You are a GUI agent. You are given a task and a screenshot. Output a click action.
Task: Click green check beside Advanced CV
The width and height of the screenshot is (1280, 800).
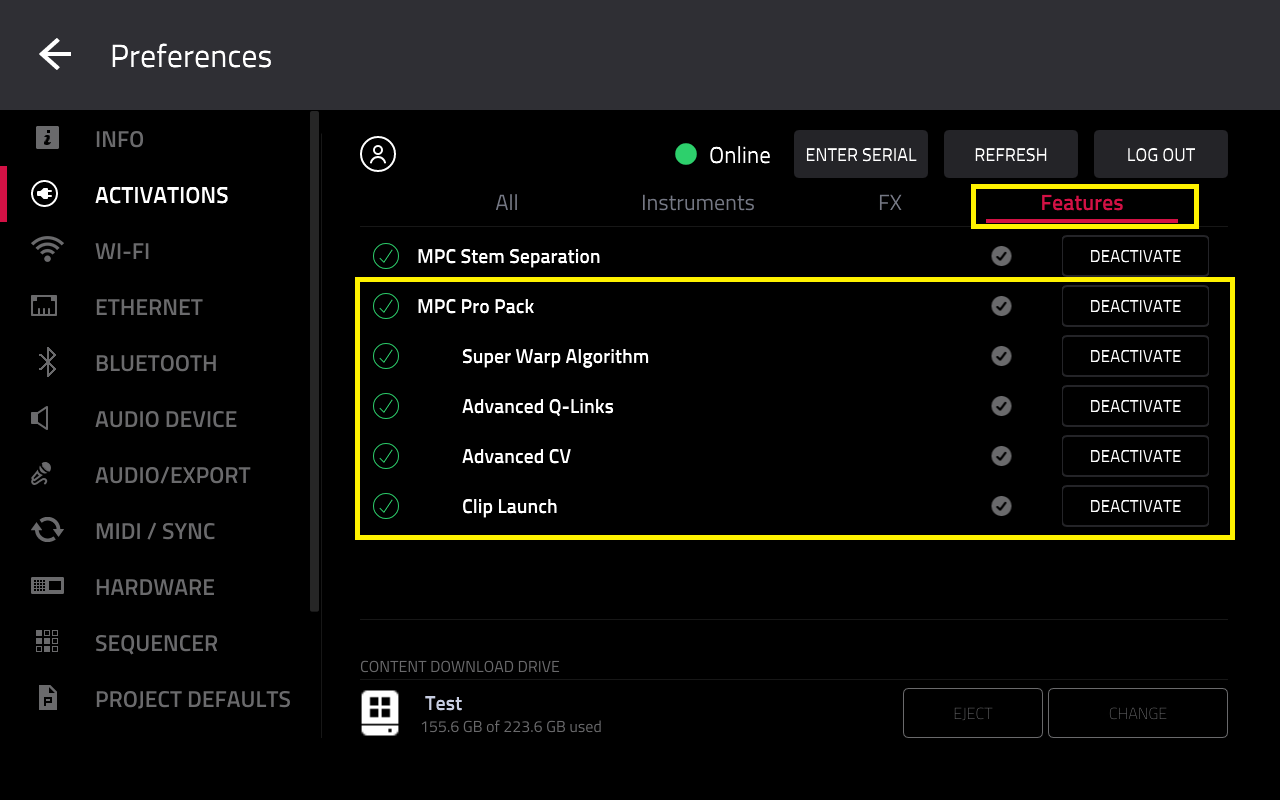tap(386, 456)
